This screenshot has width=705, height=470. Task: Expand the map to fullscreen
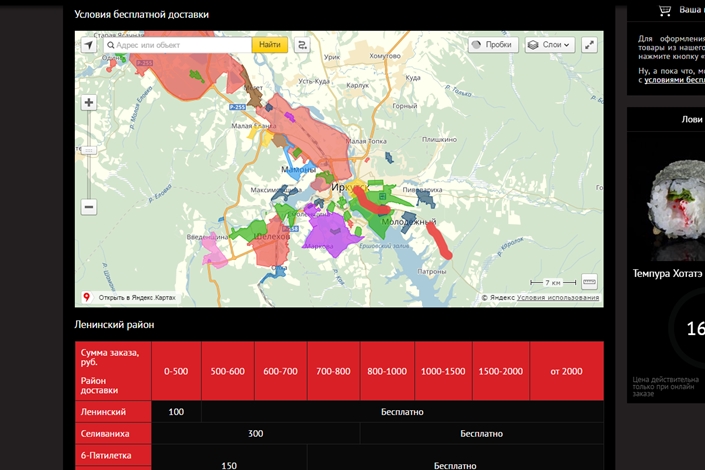click(x=589, y=45)
